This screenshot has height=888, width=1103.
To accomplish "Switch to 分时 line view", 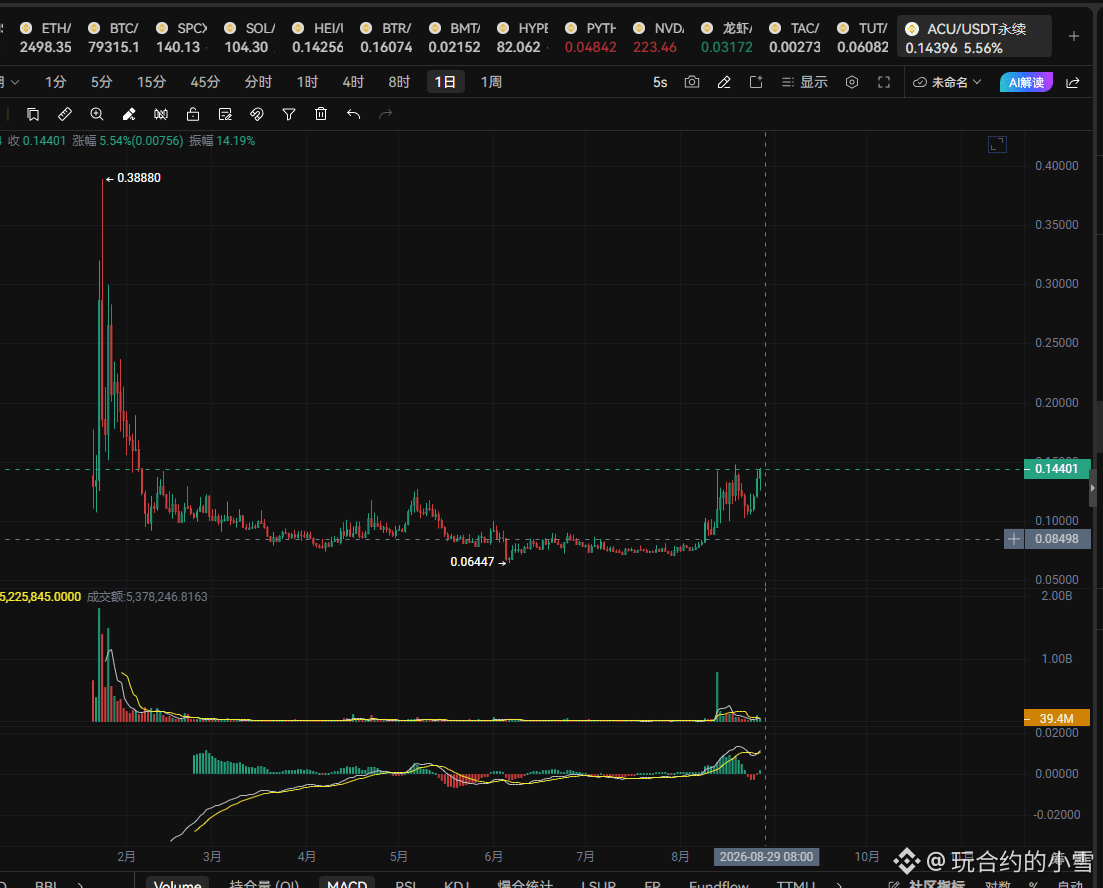I will [258, 82].
